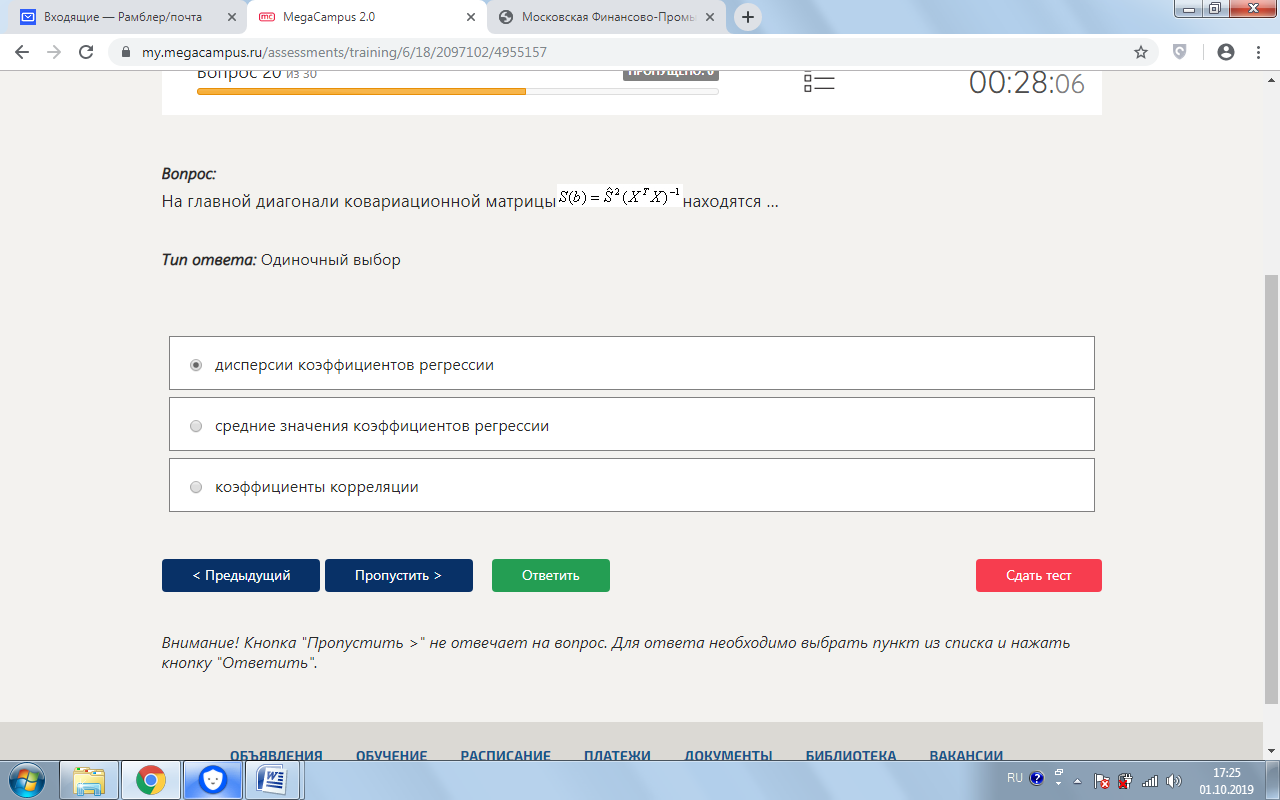Screen dimensions: 1280x800
Task: Click the help question mark tray icon
Action: click(x=1036, y=778)
